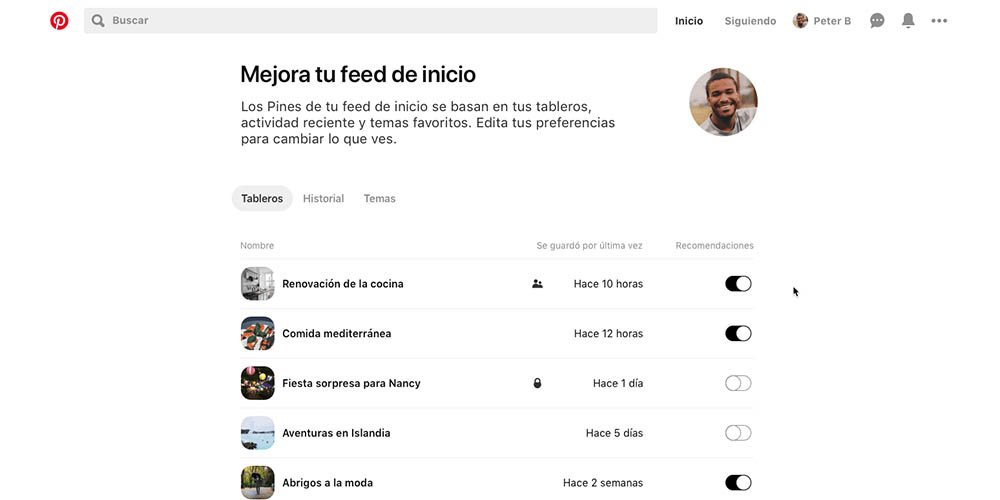Switch to the Historial tab

coord(323,198)
